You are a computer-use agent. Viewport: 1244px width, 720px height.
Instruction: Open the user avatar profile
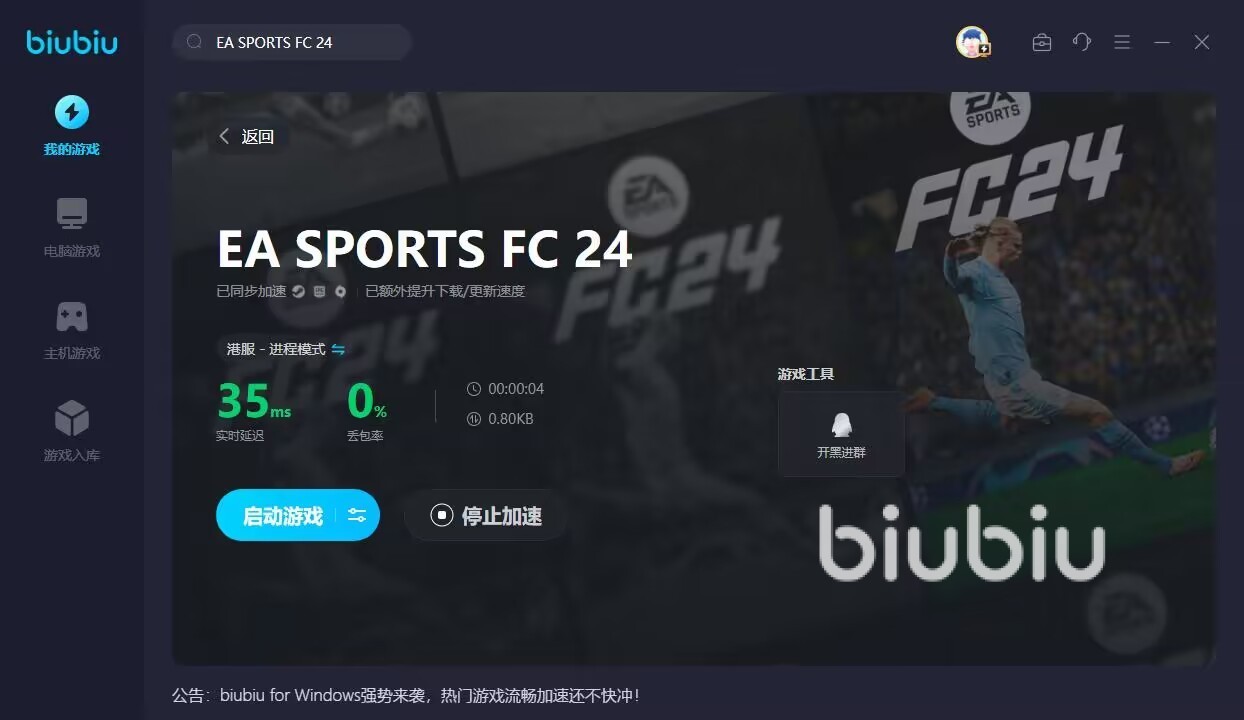[x=972, y=42]
